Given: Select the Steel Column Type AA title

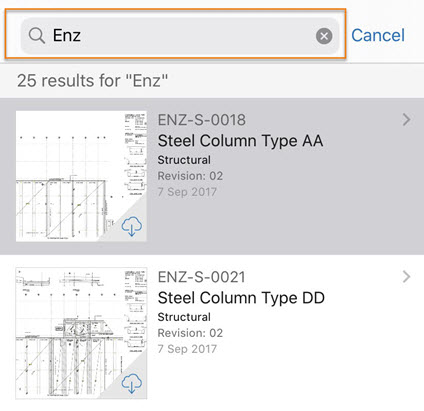Looking at the screenshot, I should click(x=240, y=141).
